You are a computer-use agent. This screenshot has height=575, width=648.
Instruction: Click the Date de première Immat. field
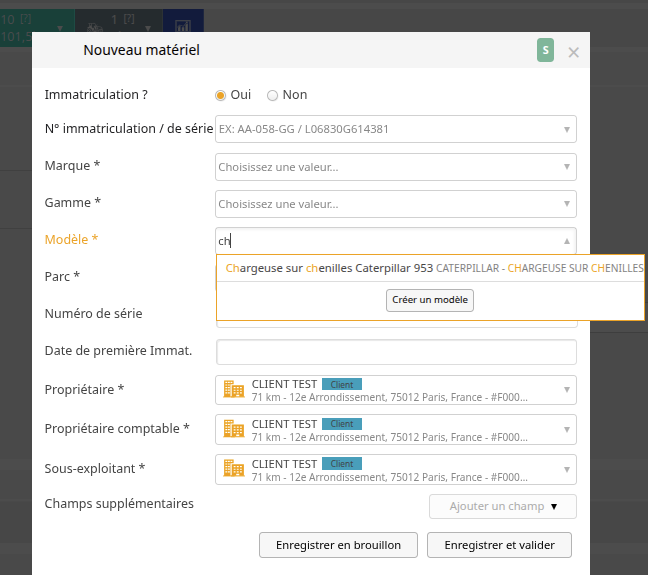[x=396, y=352]
